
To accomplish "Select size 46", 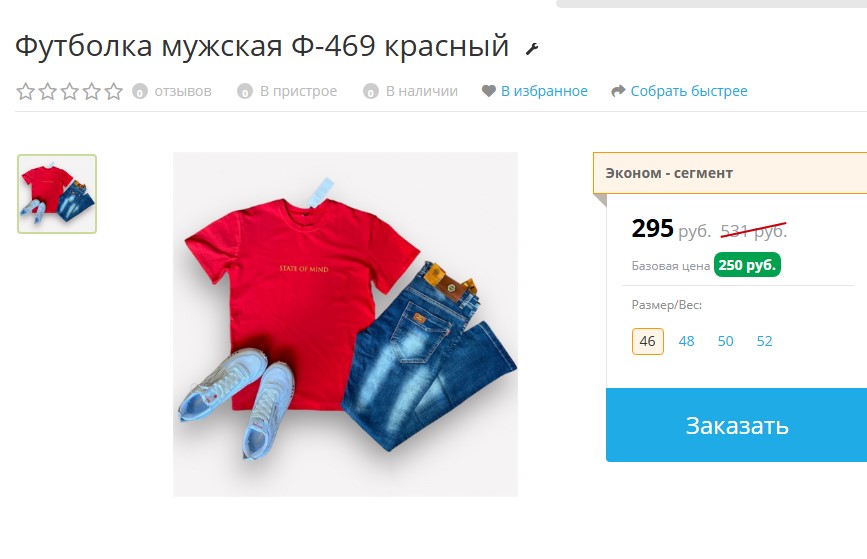I will pos(647,341).
